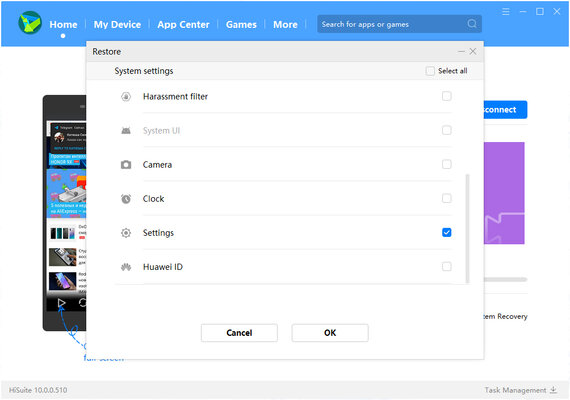Click the Camera item icon

[x=126, y=165]
